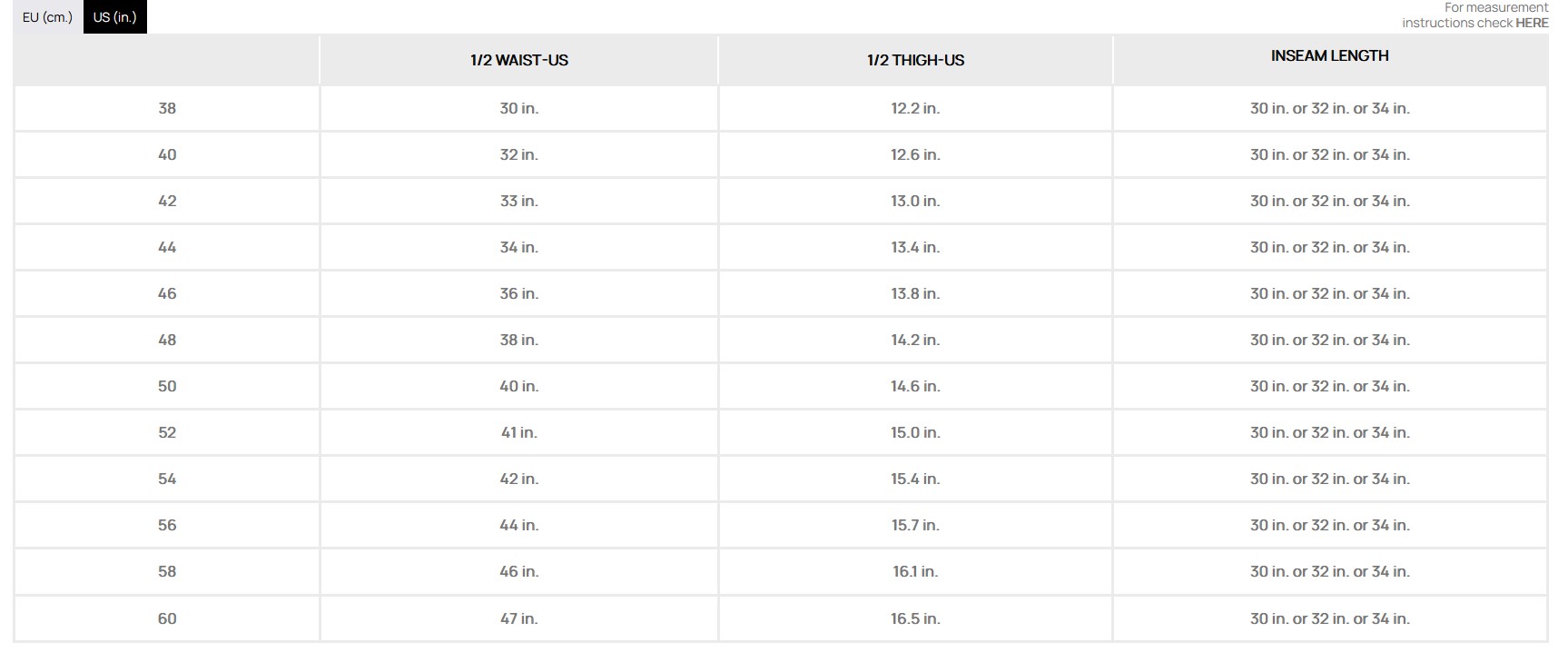Select the size 60 row label
The width and height of the screenshot is (1568, 662).
[x=167, y=619]
